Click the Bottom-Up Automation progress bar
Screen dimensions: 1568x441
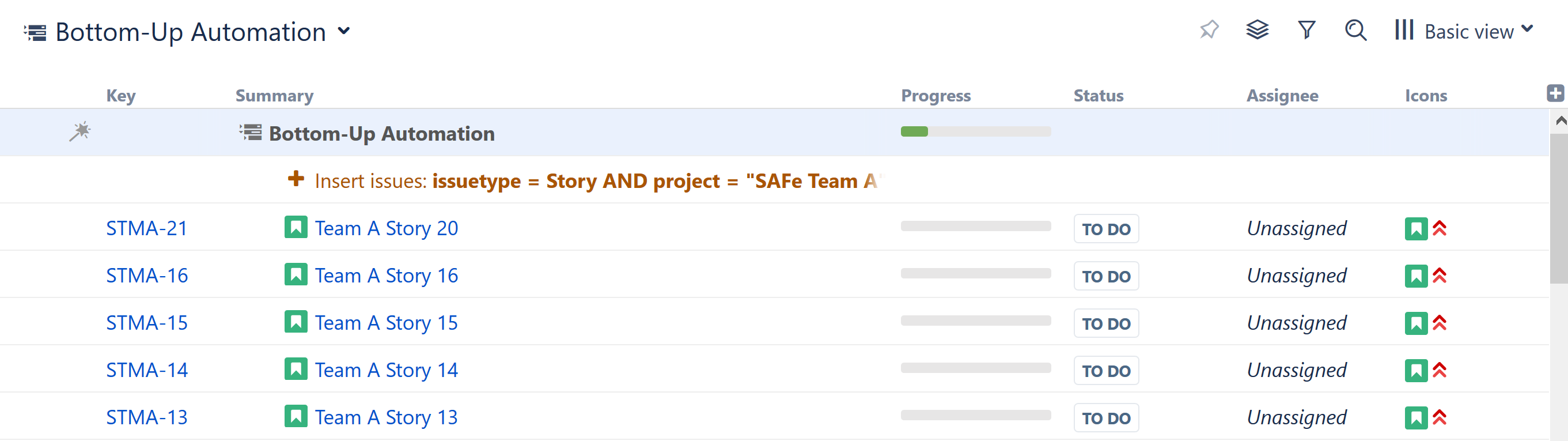click(x=975, y=131)
